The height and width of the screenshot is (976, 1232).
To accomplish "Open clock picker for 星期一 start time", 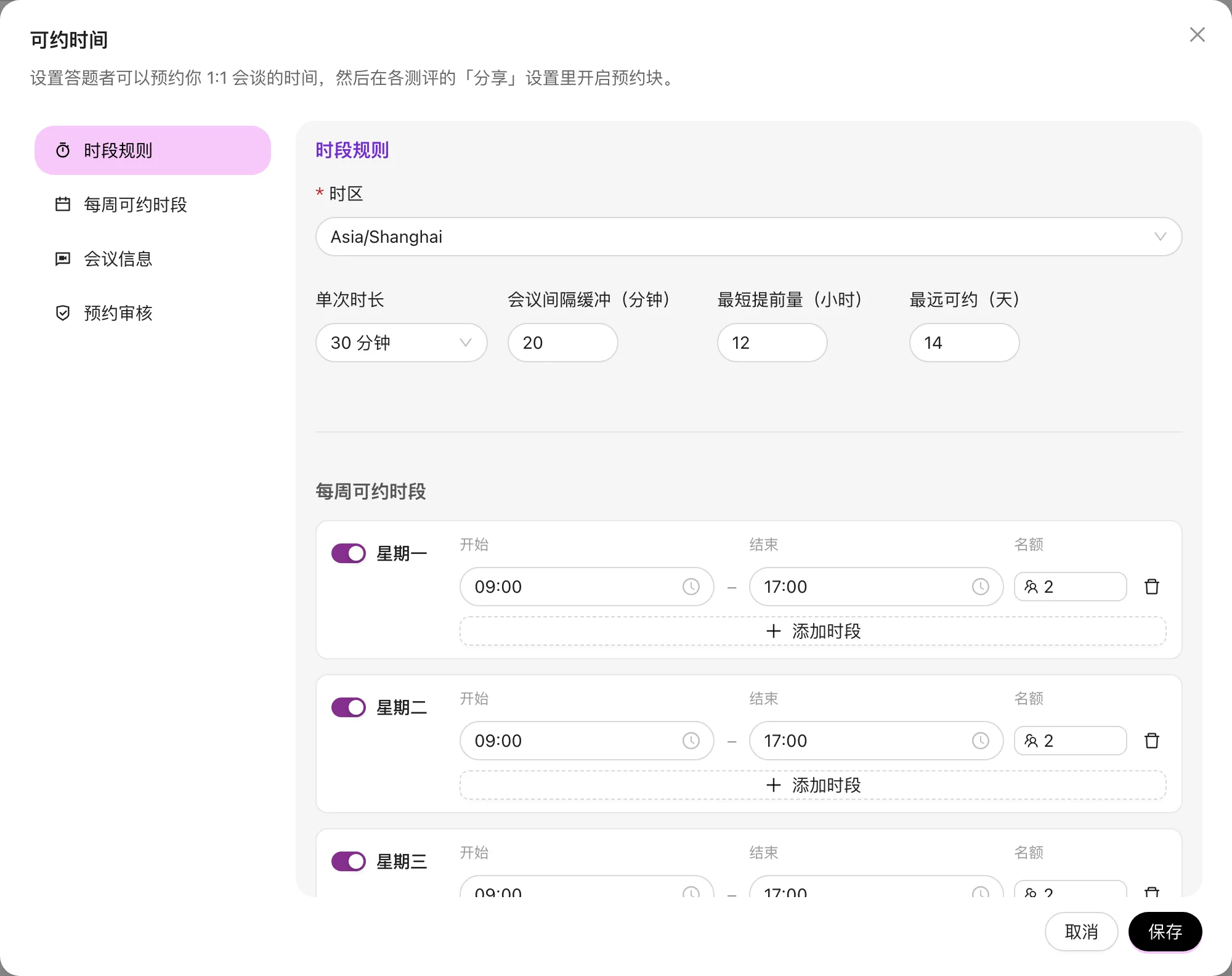I will point(691,587).
